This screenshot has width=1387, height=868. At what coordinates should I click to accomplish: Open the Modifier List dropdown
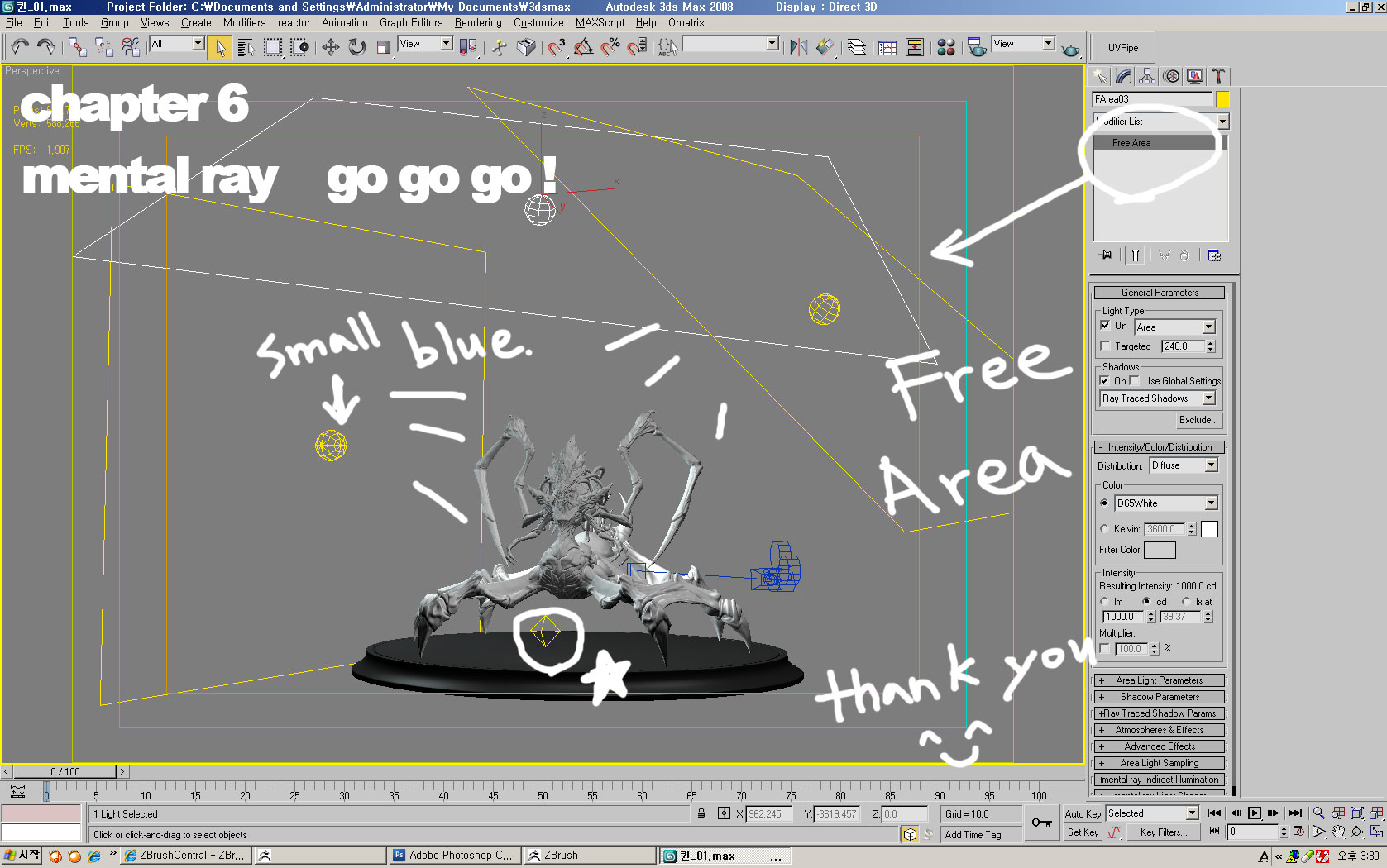(x=1160, y=122)
